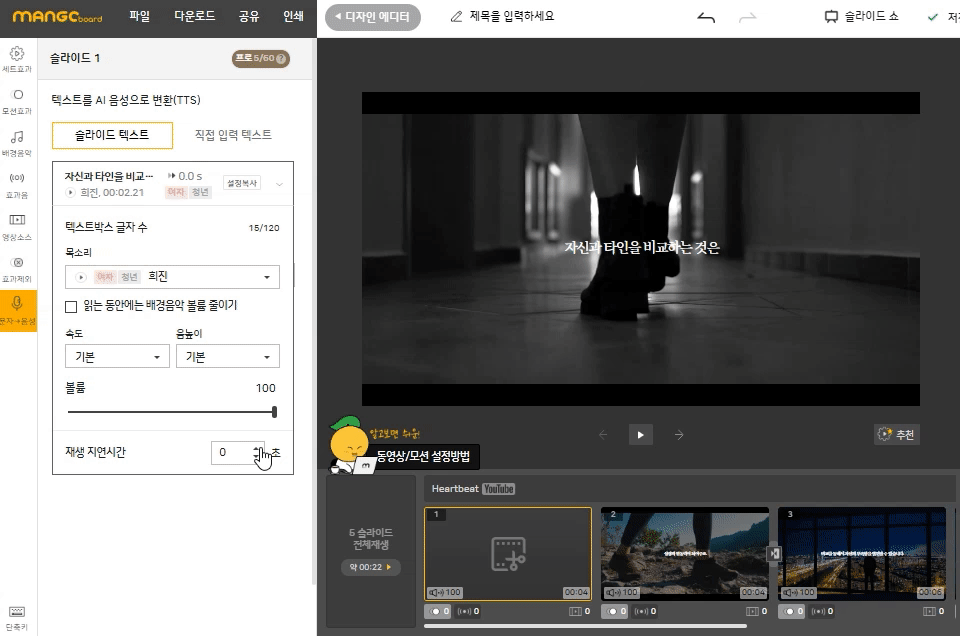
Task: Open the 공유 menu
Action: (249, 17)
